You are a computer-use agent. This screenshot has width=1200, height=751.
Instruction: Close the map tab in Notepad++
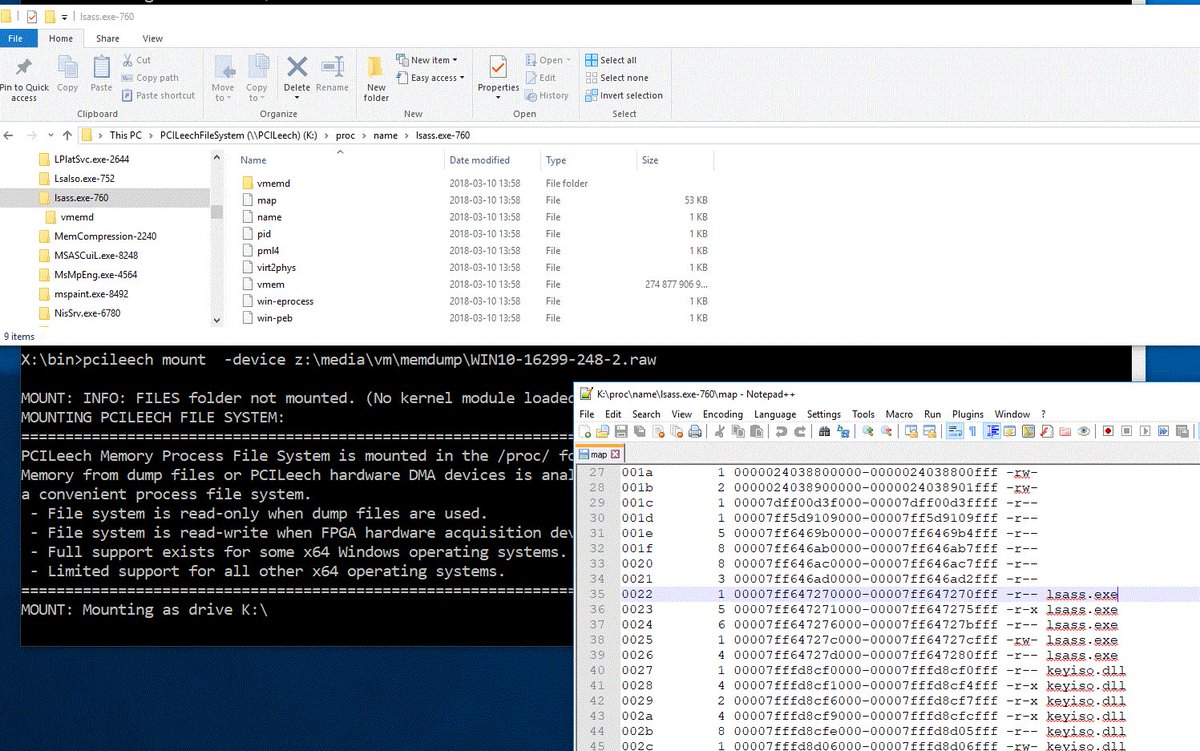(615, 454)
